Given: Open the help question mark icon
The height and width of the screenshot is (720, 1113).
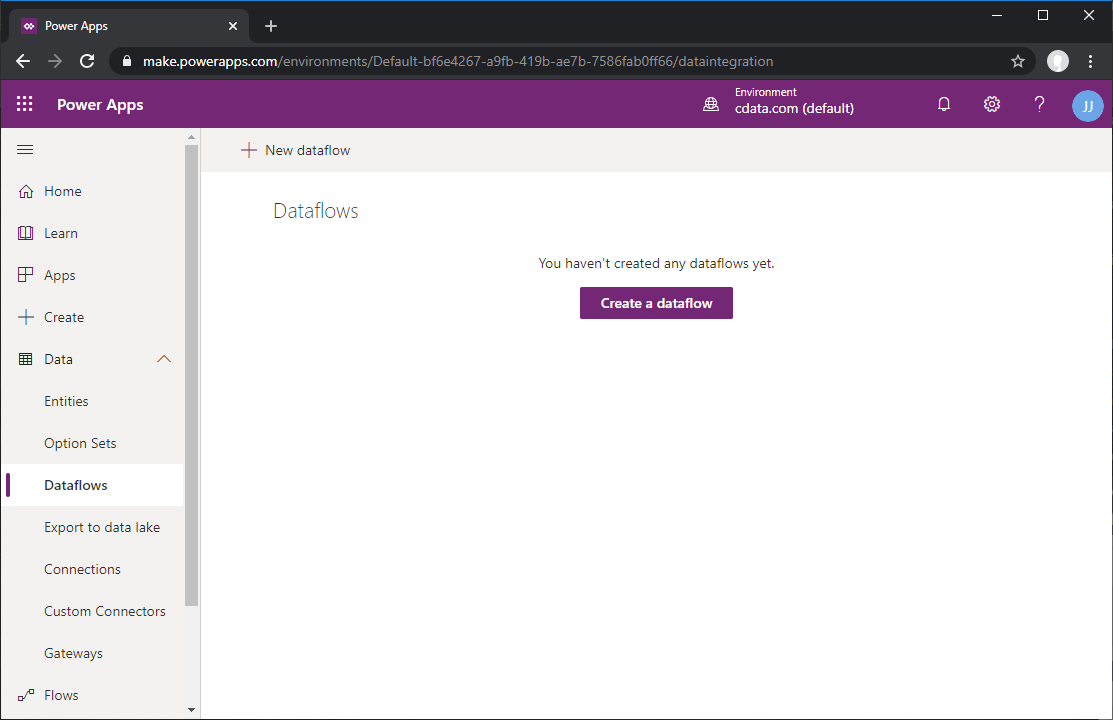Looking at the screenshot, I should (x=1039, y=104).
